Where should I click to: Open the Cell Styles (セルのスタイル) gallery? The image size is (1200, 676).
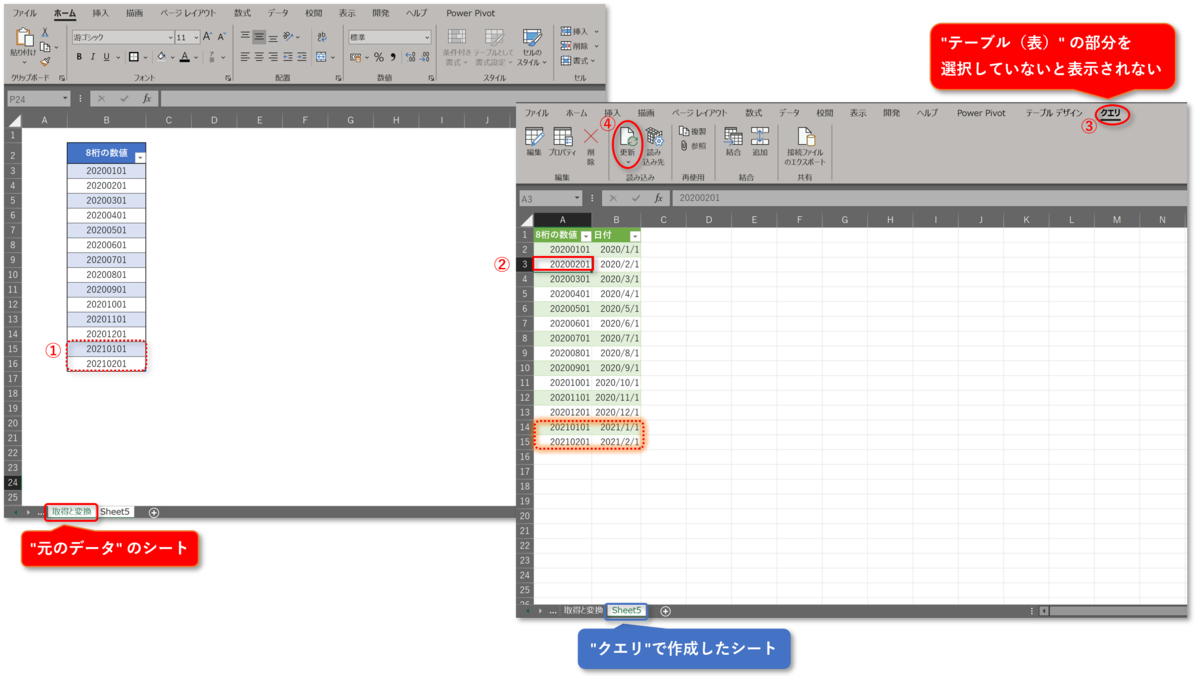pos(532,48)
